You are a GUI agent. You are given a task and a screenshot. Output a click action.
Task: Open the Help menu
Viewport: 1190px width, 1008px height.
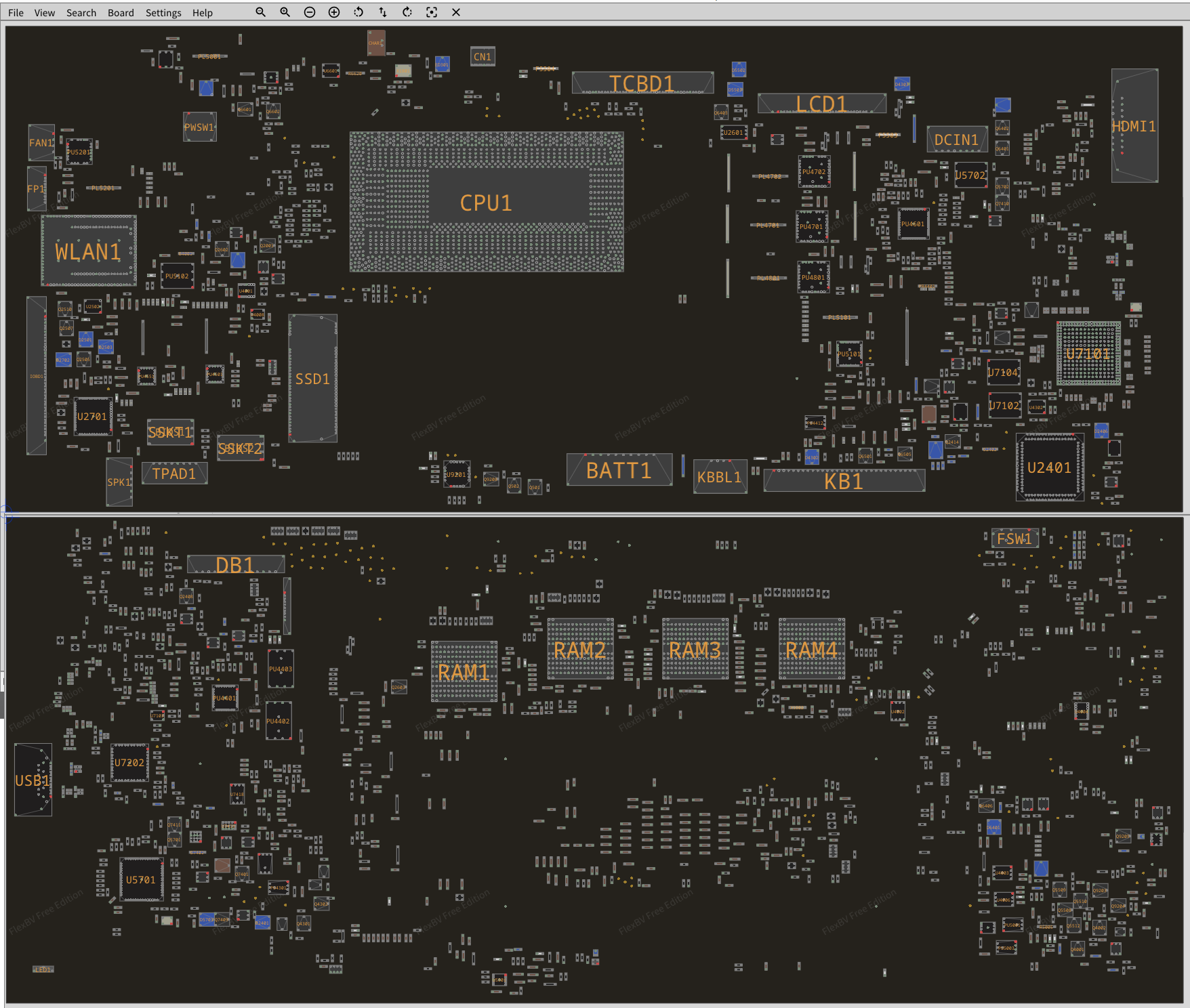coord(202,13)
